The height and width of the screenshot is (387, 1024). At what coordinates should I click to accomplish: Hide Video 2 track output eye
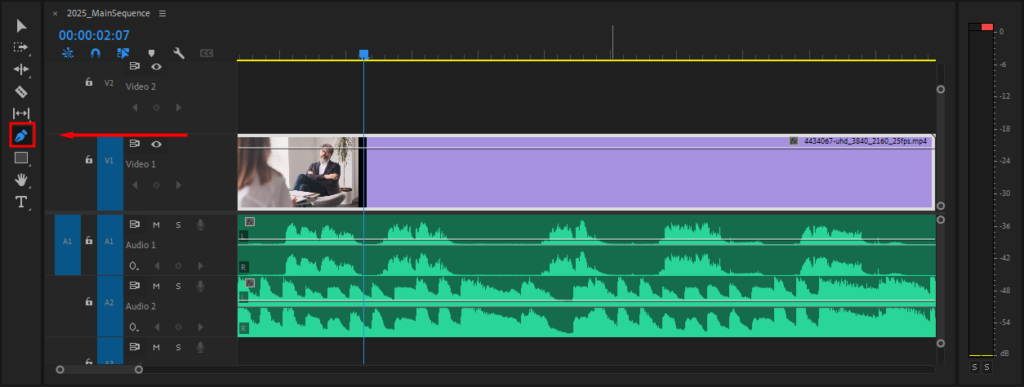[156, 66]
